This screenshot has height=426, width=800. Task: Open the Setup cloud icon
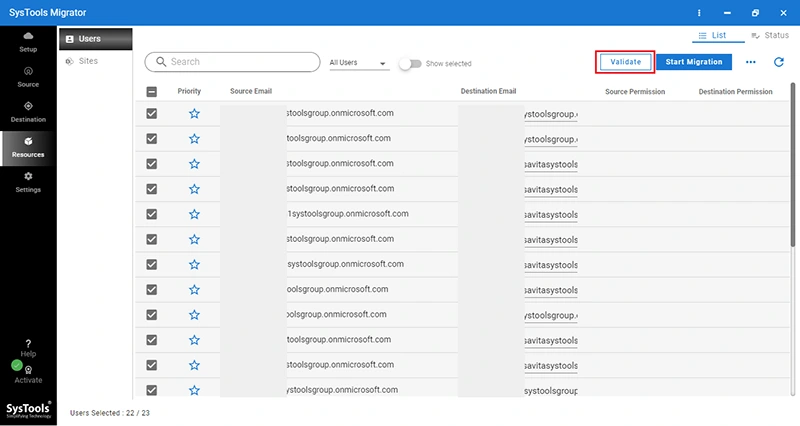(28, 36)
